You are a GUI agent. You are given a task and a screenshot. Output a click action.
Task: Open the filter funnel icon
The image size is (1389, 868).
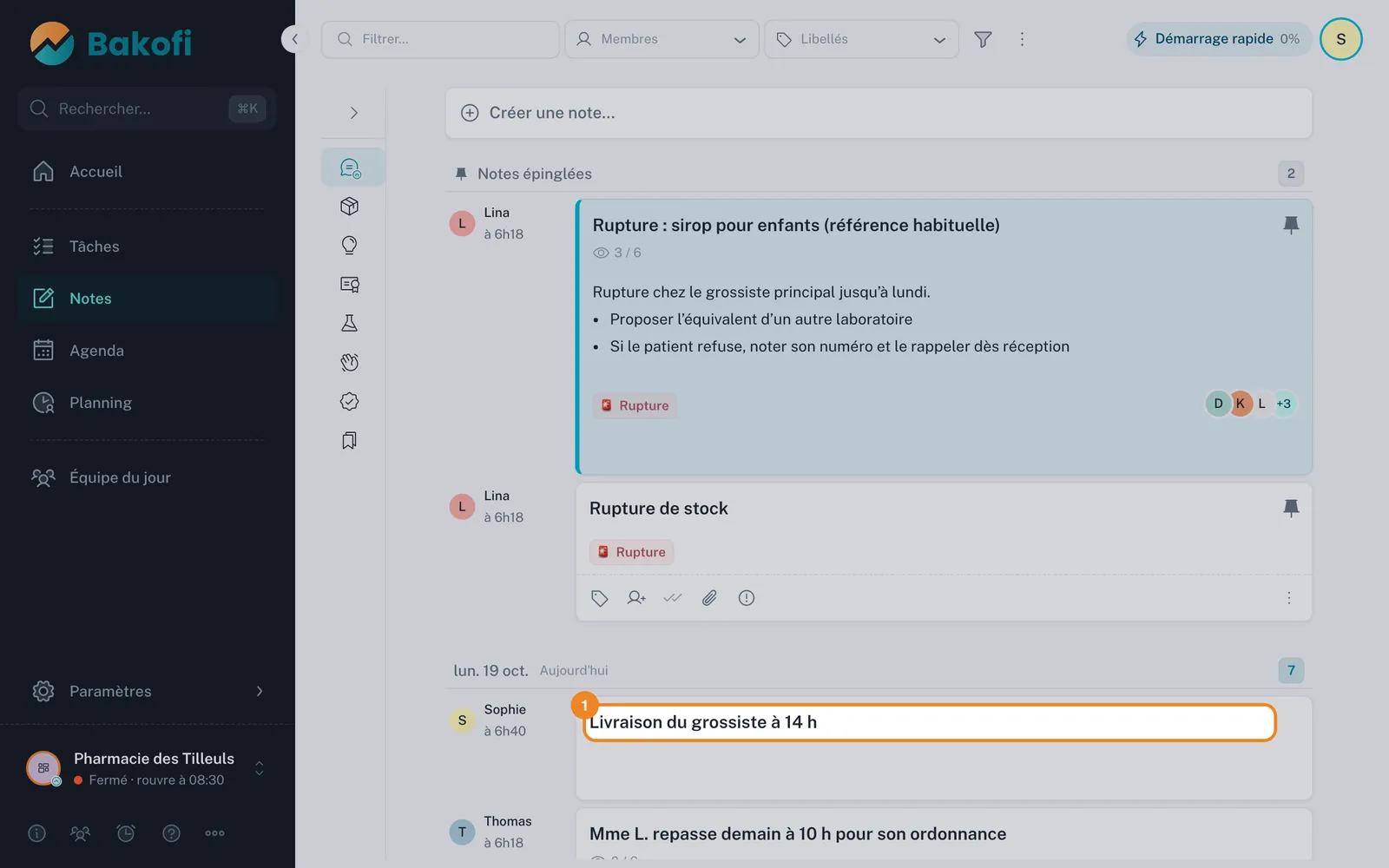tap(983, 39)
